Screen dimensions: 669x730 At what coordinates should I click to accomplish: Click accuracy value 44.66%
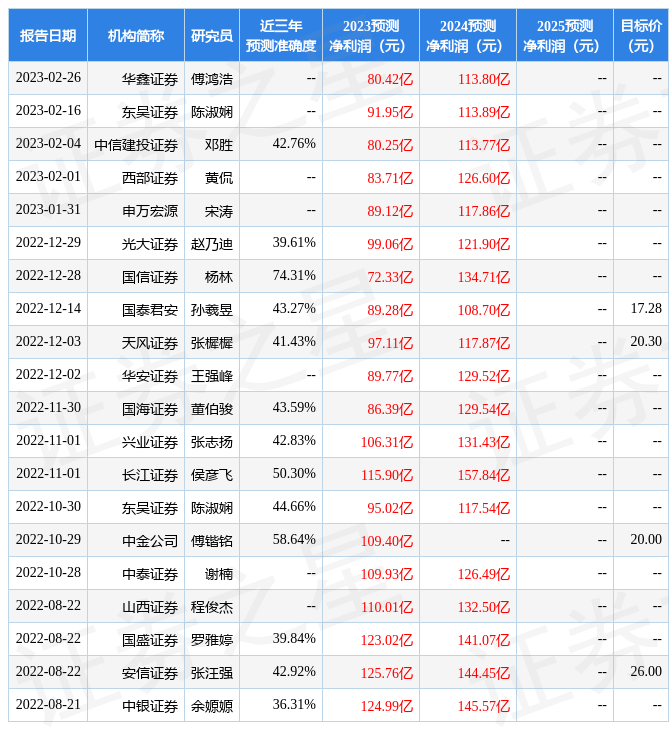(x=294, y=507)
